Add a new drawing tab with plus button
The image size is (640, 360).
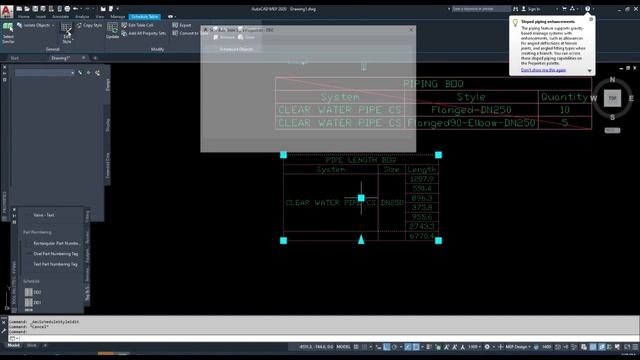(x=95, y=58)
